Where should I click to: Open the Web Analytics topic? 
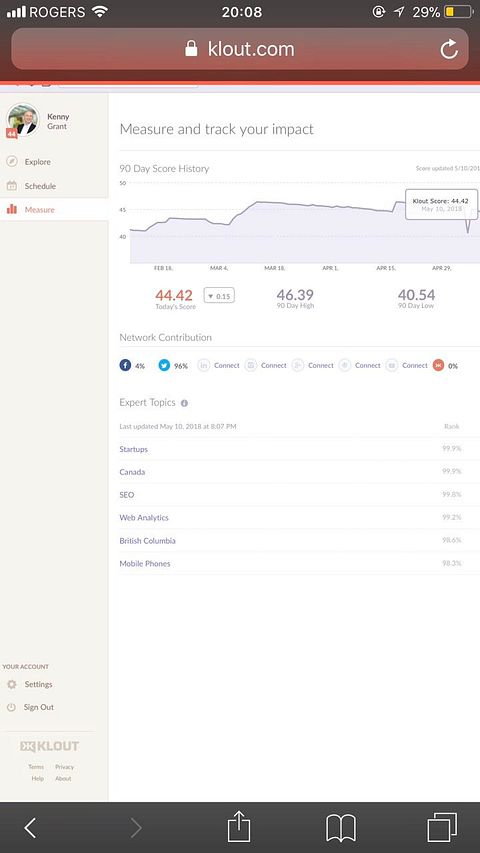(x=144, y=518)
